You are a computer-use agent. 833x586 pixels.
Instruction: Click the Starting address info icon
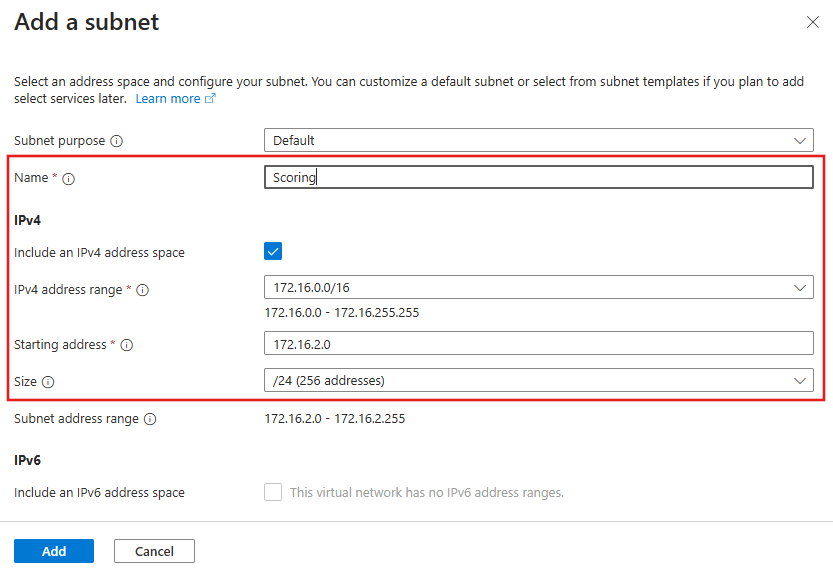(x=125, y=344)
